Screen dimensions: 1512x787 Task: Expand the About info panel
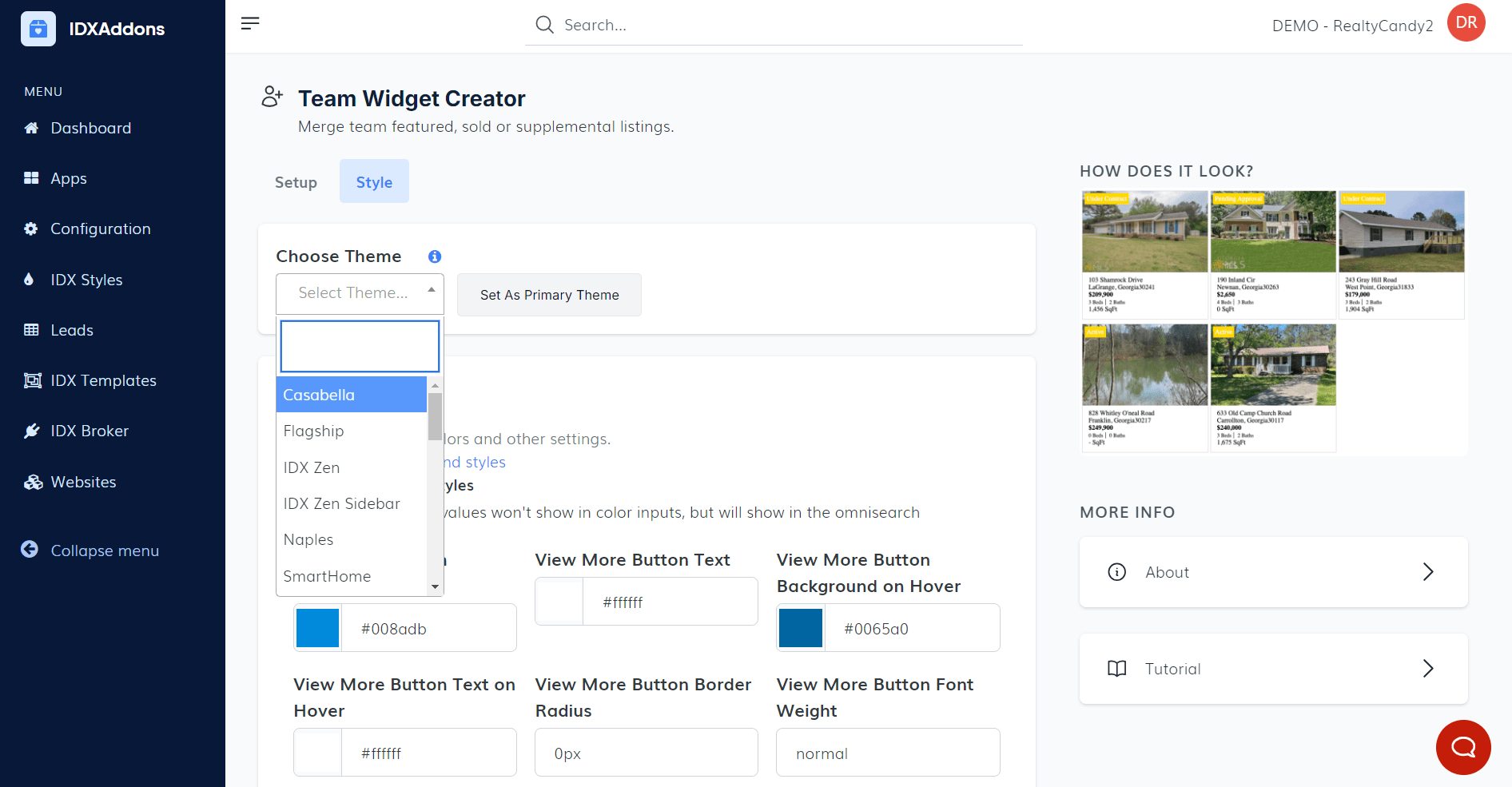click(x=1272, y=572)
